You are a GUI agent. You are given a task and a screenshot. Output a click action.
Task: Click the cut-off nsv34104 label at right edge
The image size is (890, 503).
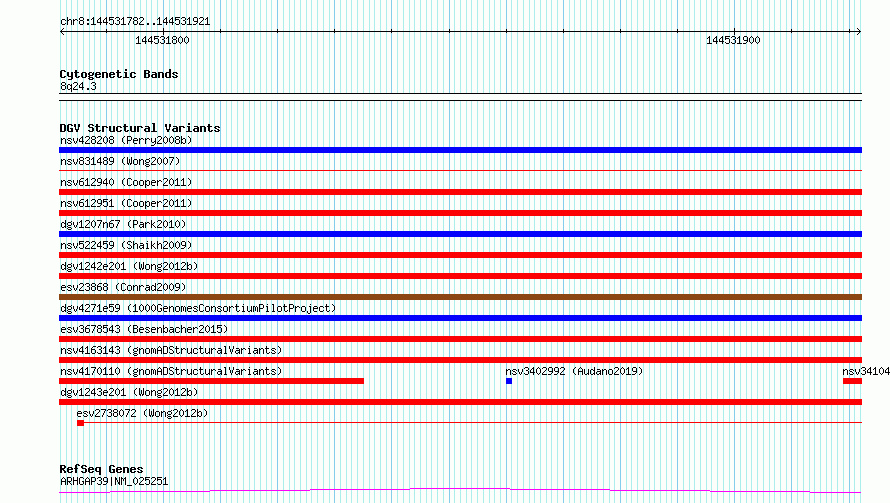click(866, 371)
